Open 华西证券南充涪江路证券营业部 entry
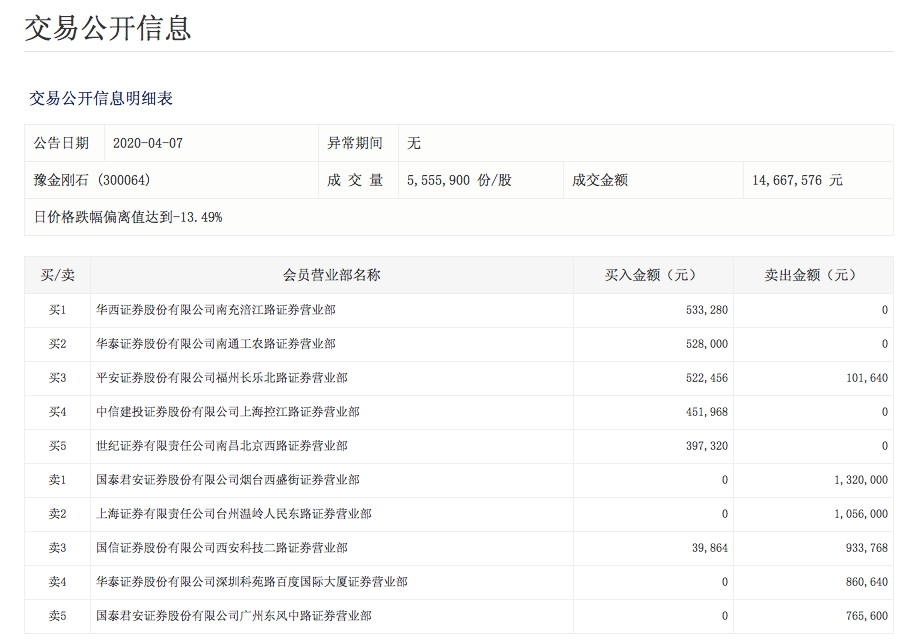This screenshot has height=644, width=918. [216, 310]
